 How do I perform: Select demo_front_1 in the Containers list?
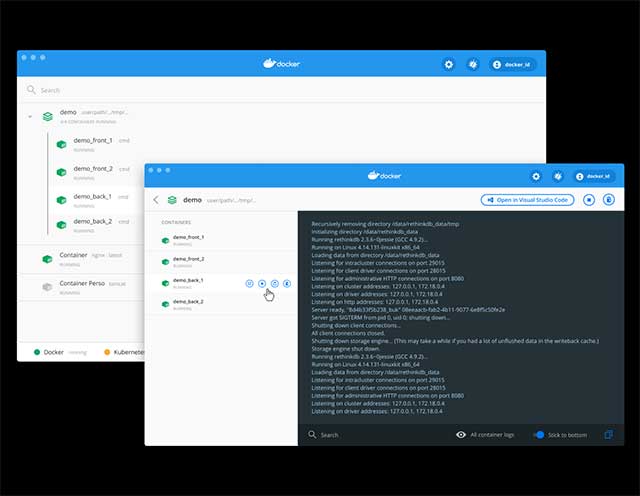click(222, 240)
